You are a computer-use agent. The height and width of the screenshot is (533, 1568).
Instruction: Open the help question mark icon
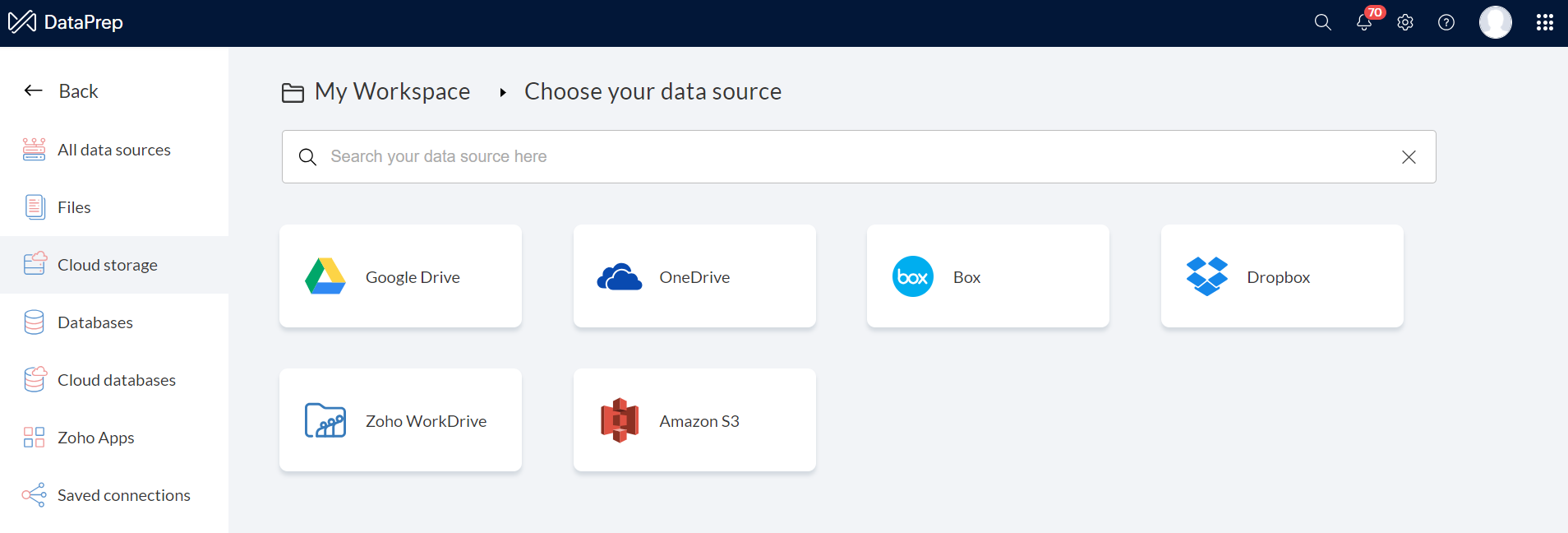tap(1446, 22)
